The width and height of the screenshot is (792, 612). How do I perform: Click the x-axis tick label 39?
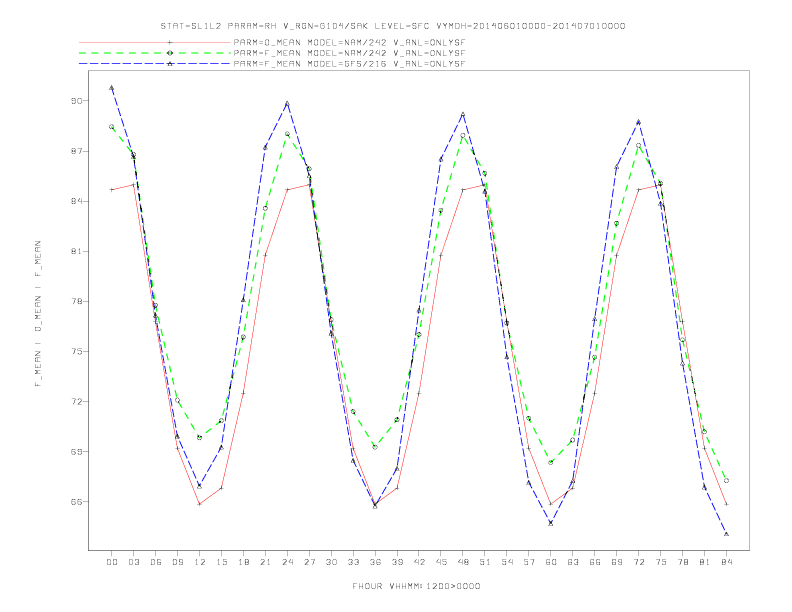397,562
